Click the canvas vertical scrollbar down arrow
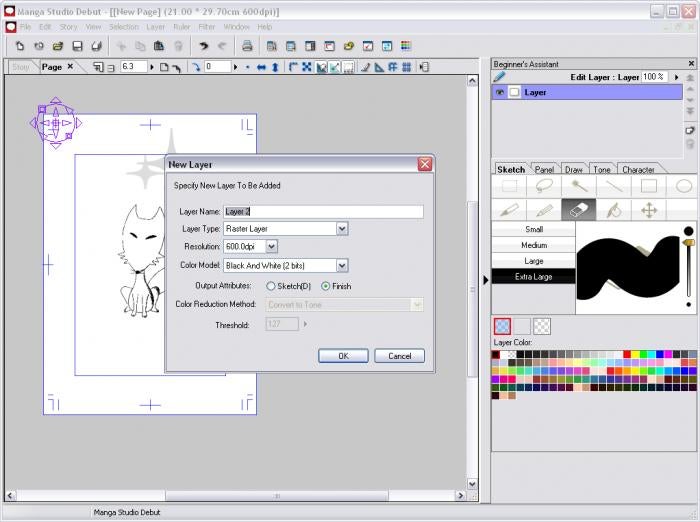700x522 pixels. click(x=472, y=484)
